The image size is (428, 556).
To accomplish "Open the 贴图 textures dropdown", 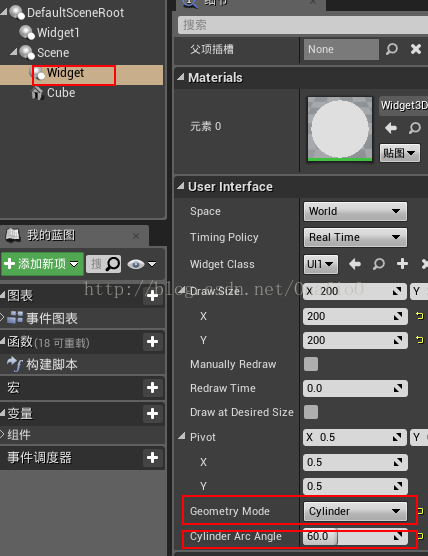I will 400,153.
